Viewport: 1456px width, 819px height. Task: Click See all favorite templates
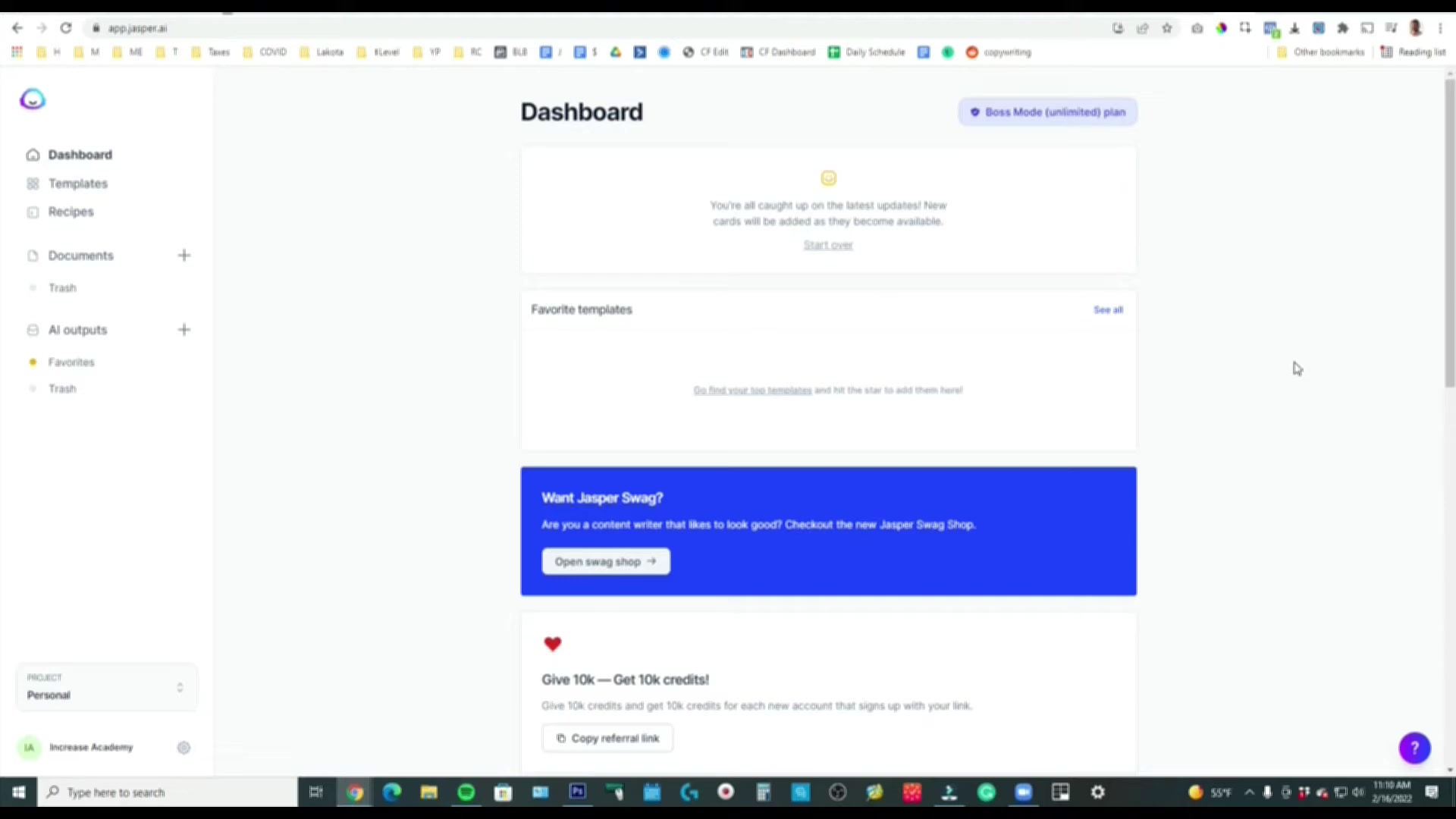point(1108,310)
